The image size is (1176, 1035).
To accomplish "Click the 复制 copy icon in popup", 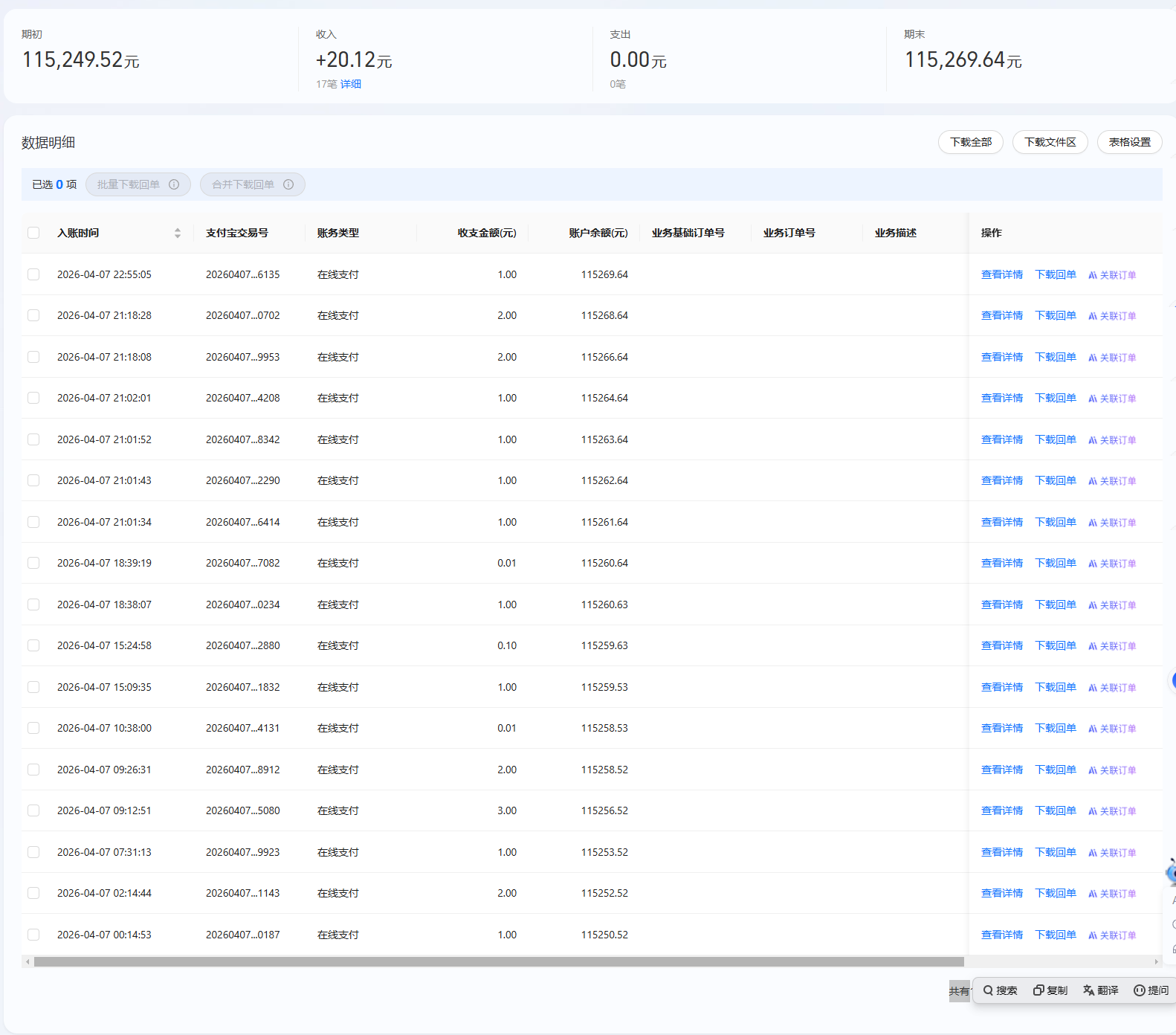I will (x=1038, y=990).
